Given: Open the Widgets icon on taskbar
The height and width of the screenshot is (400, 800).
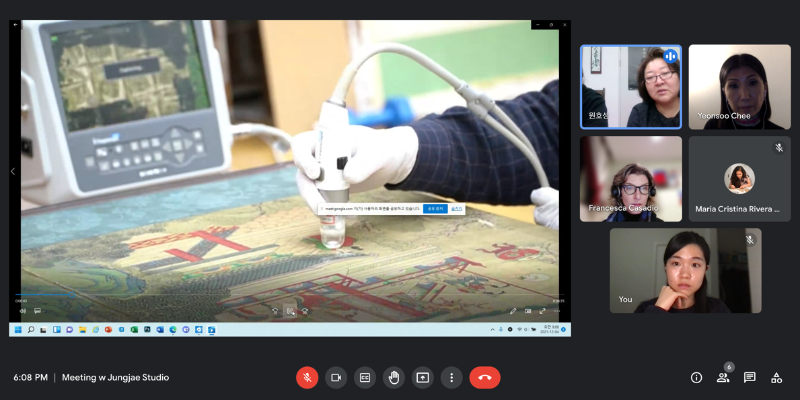Looking at the screenshot, I should (x=57, y=330).
